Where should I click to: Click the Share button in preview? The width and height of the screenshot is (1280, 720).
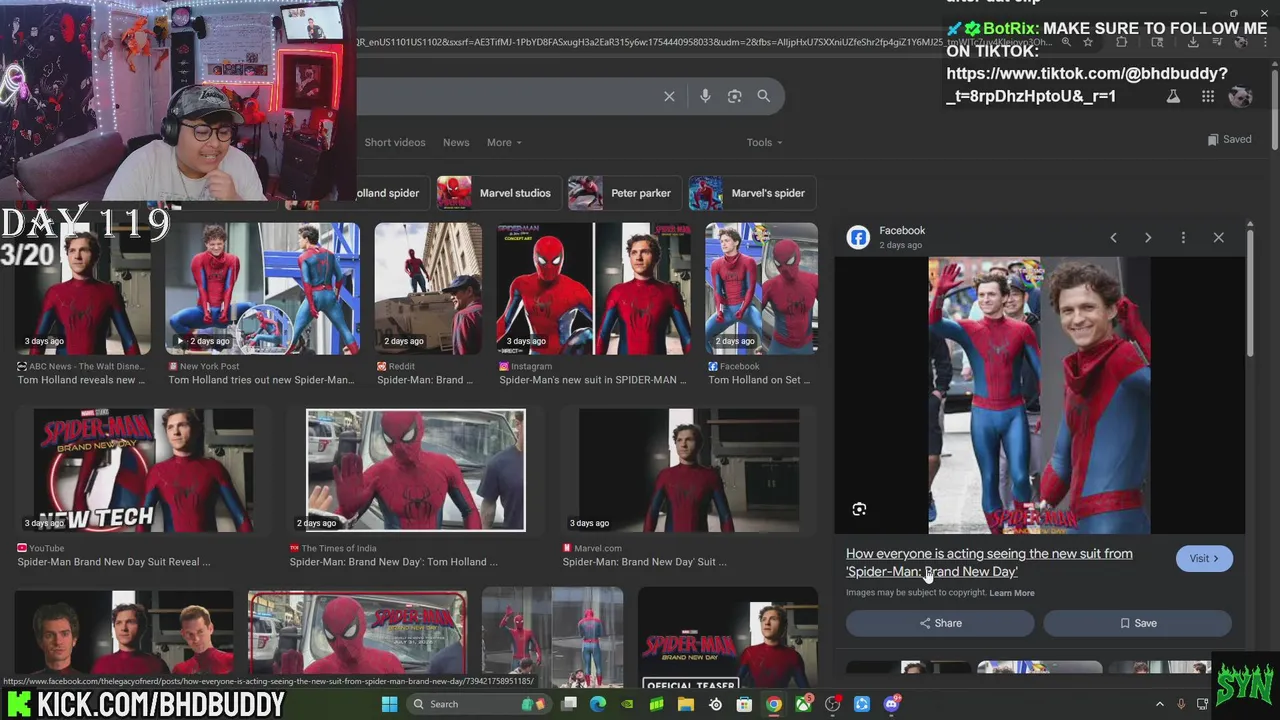[x=940, y=623]
